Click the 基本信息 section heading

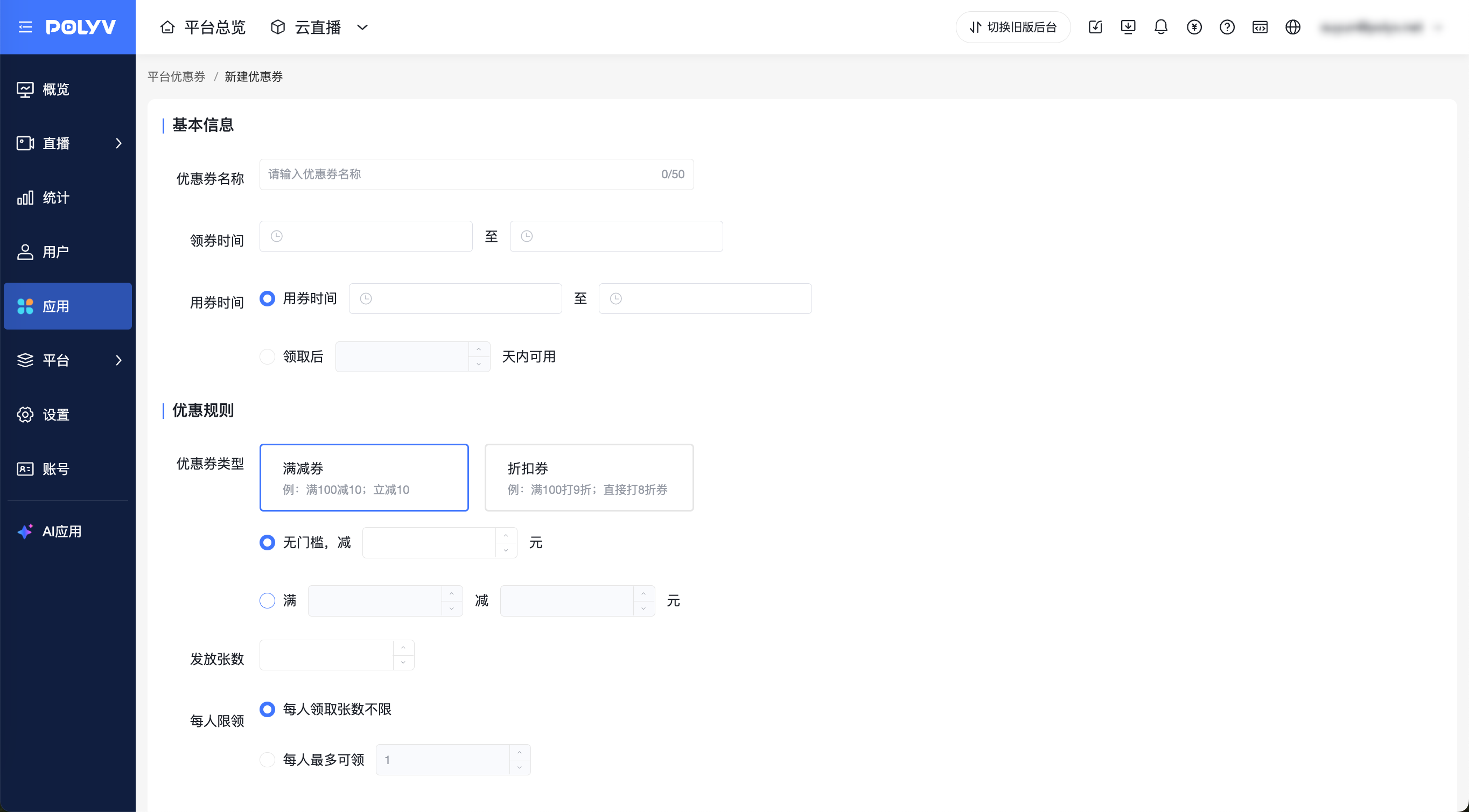point(203,125)
